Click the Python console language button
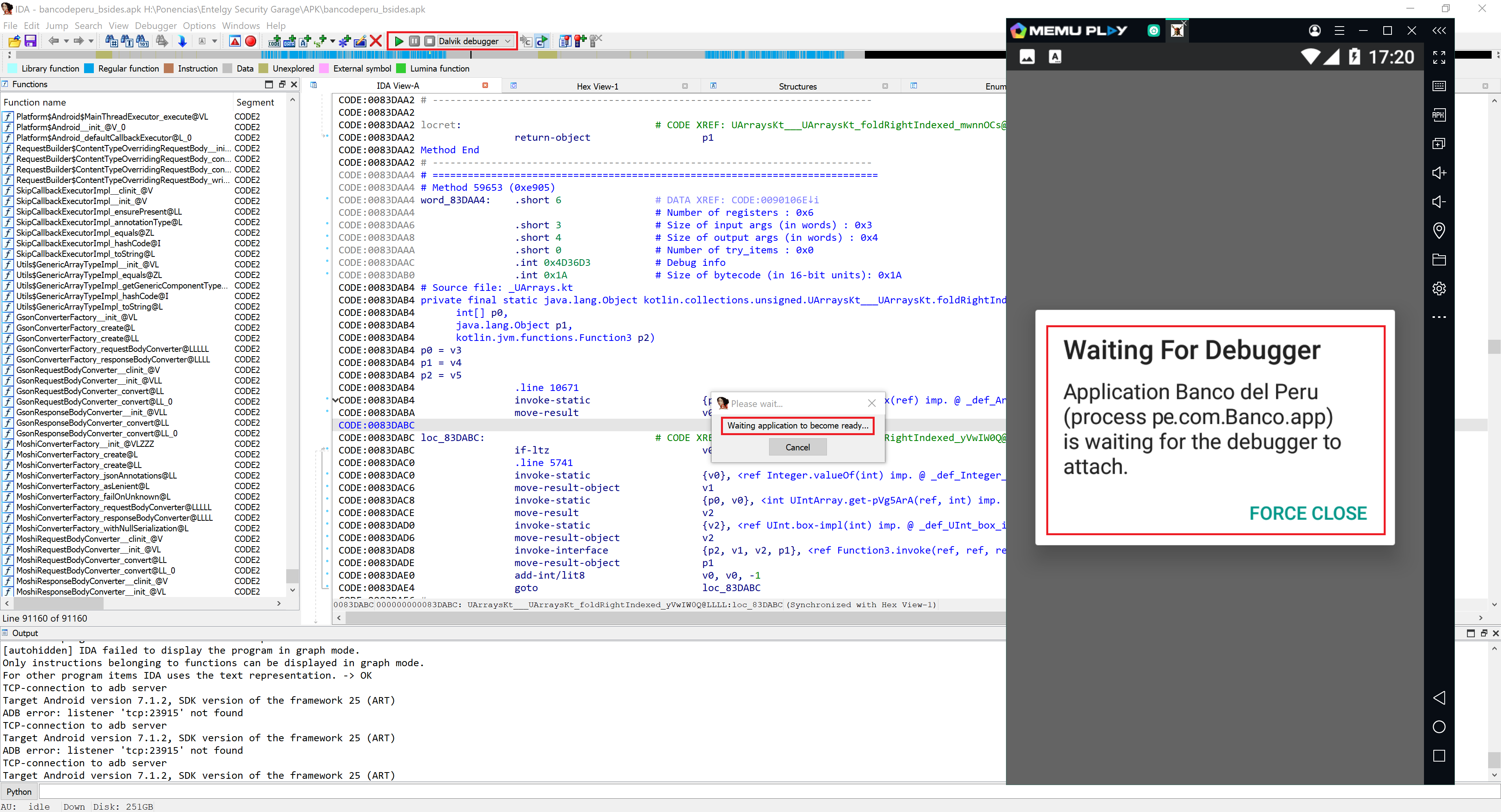Screen dimensions: 1501x812 pyautogui.click(x=19, y=792)
